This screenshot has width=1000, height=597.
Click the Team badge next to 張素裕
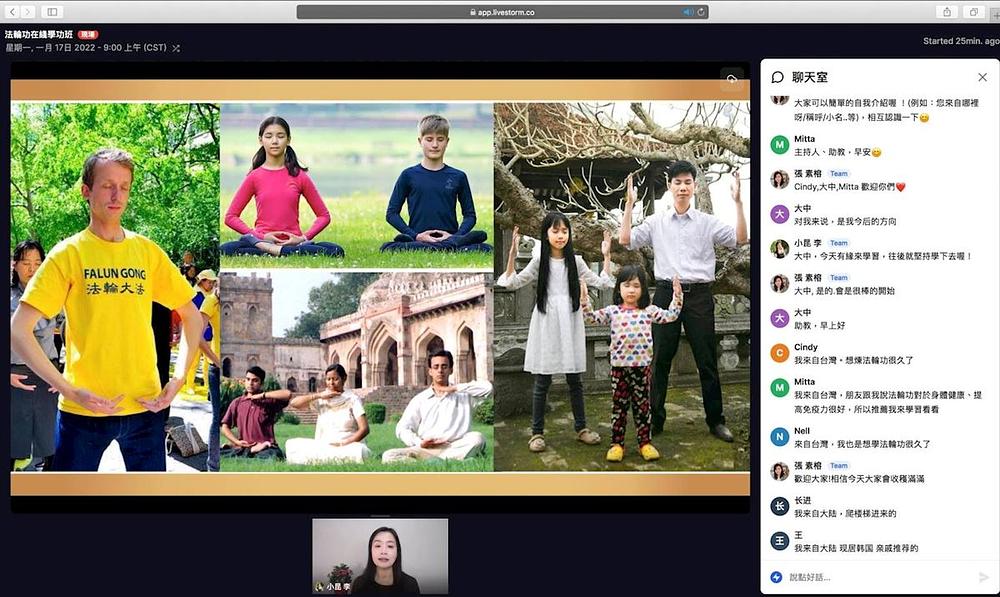click(838, 172)
